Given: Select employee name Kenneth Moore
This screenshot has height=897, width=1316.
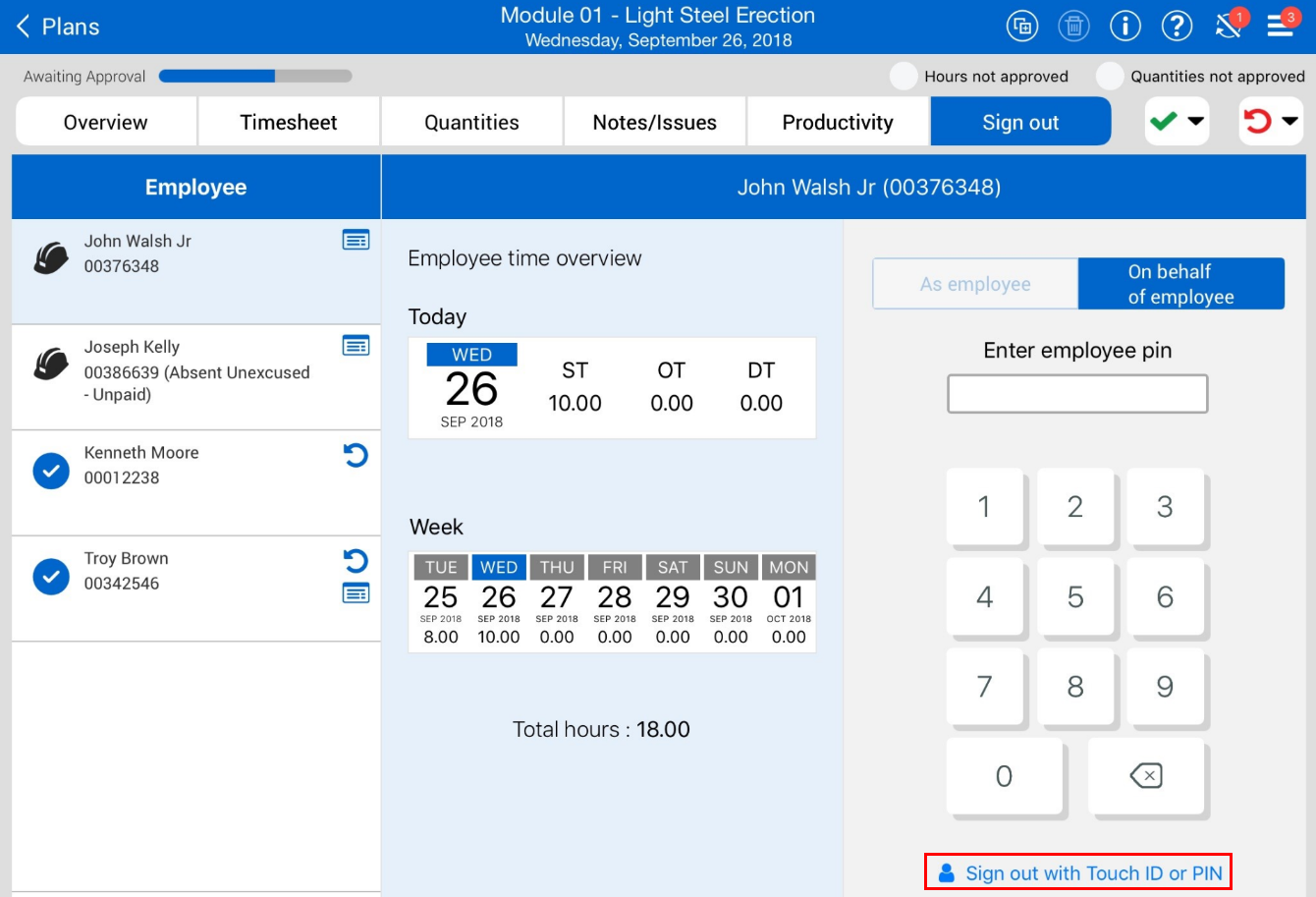Looking at the screenshot, I should [x=141, y=453].
